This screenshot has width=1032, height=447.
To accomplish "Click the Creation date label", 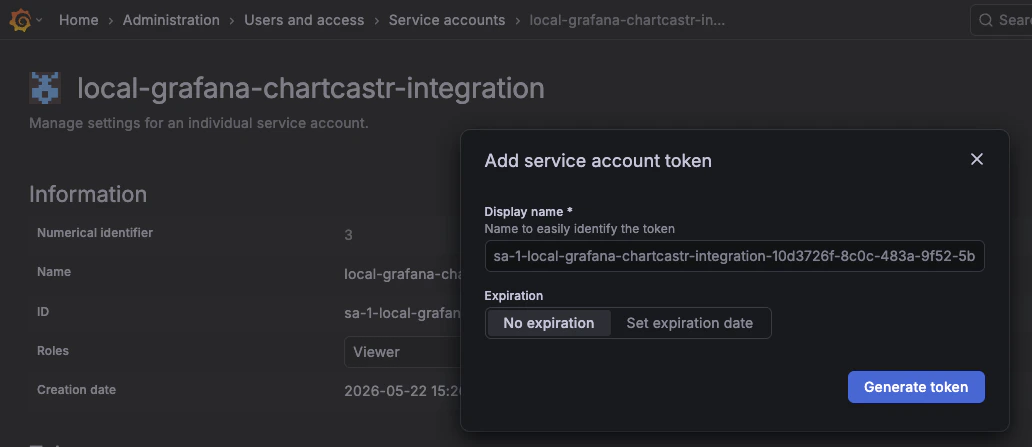I will point(76,390).
